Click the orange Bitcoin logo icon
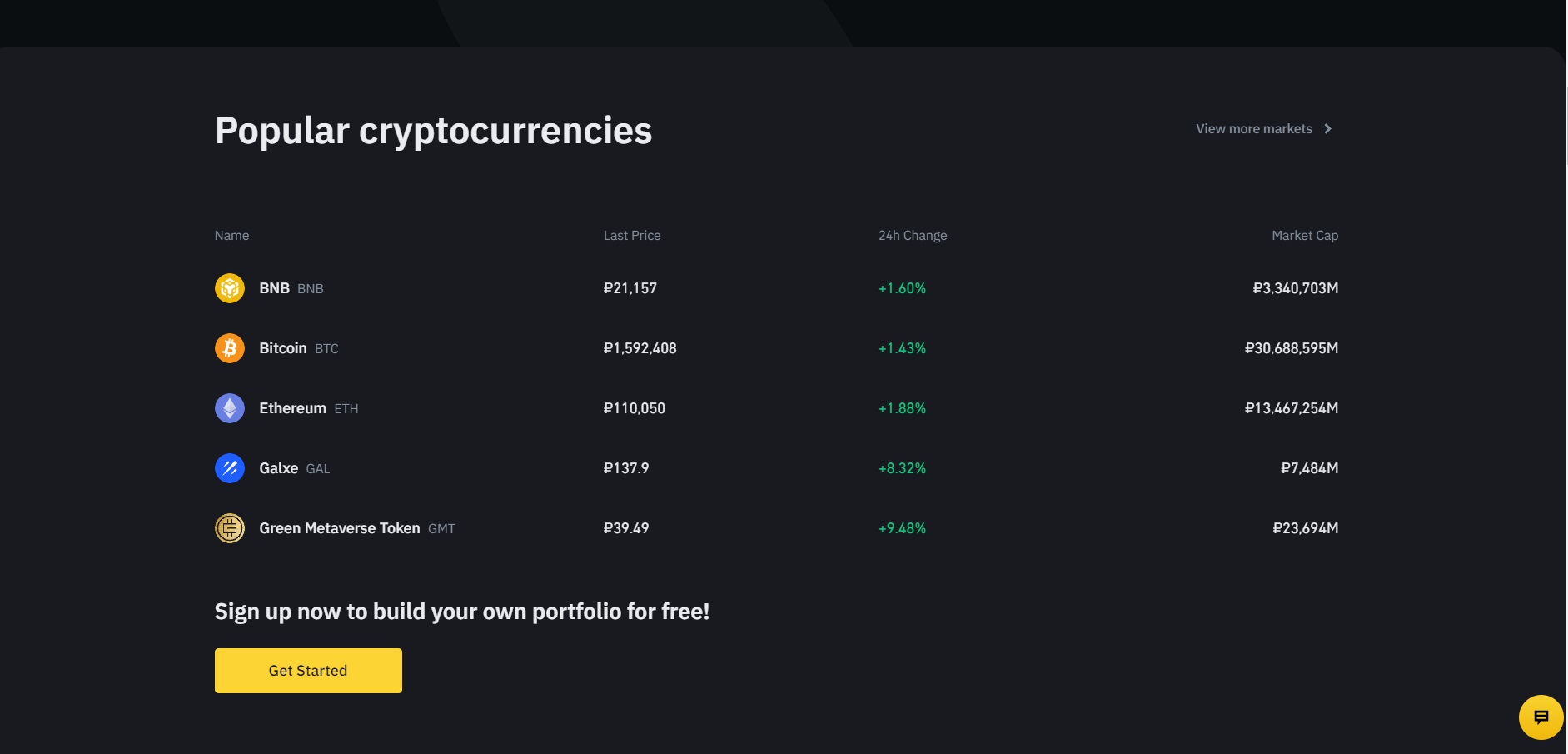This screenshot has height=754, width=1568. 230,348
